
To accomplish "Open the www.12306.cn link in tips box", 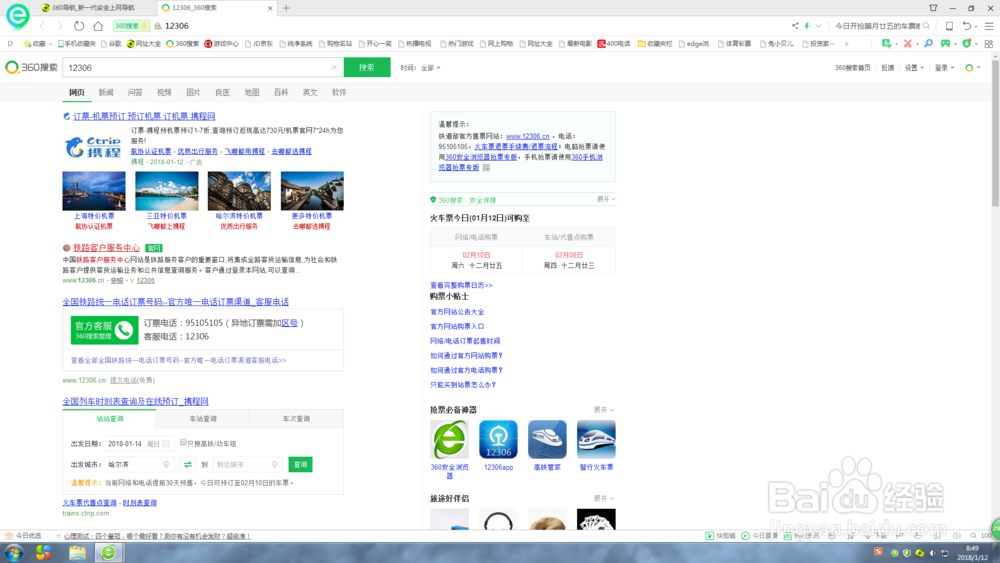I will pyautogui.click(x=527, y=136).
